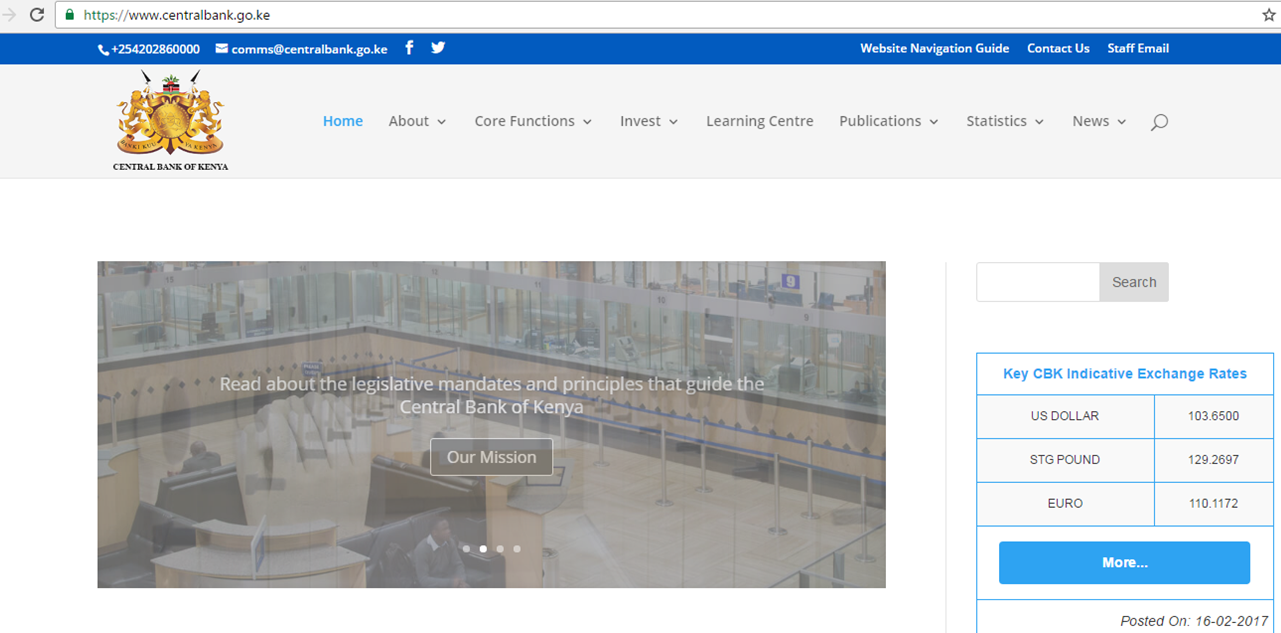The height and width of the screenshot is (633, 1281).
Task: Open Website Navigation Guide link
Action: click(935, 48)
